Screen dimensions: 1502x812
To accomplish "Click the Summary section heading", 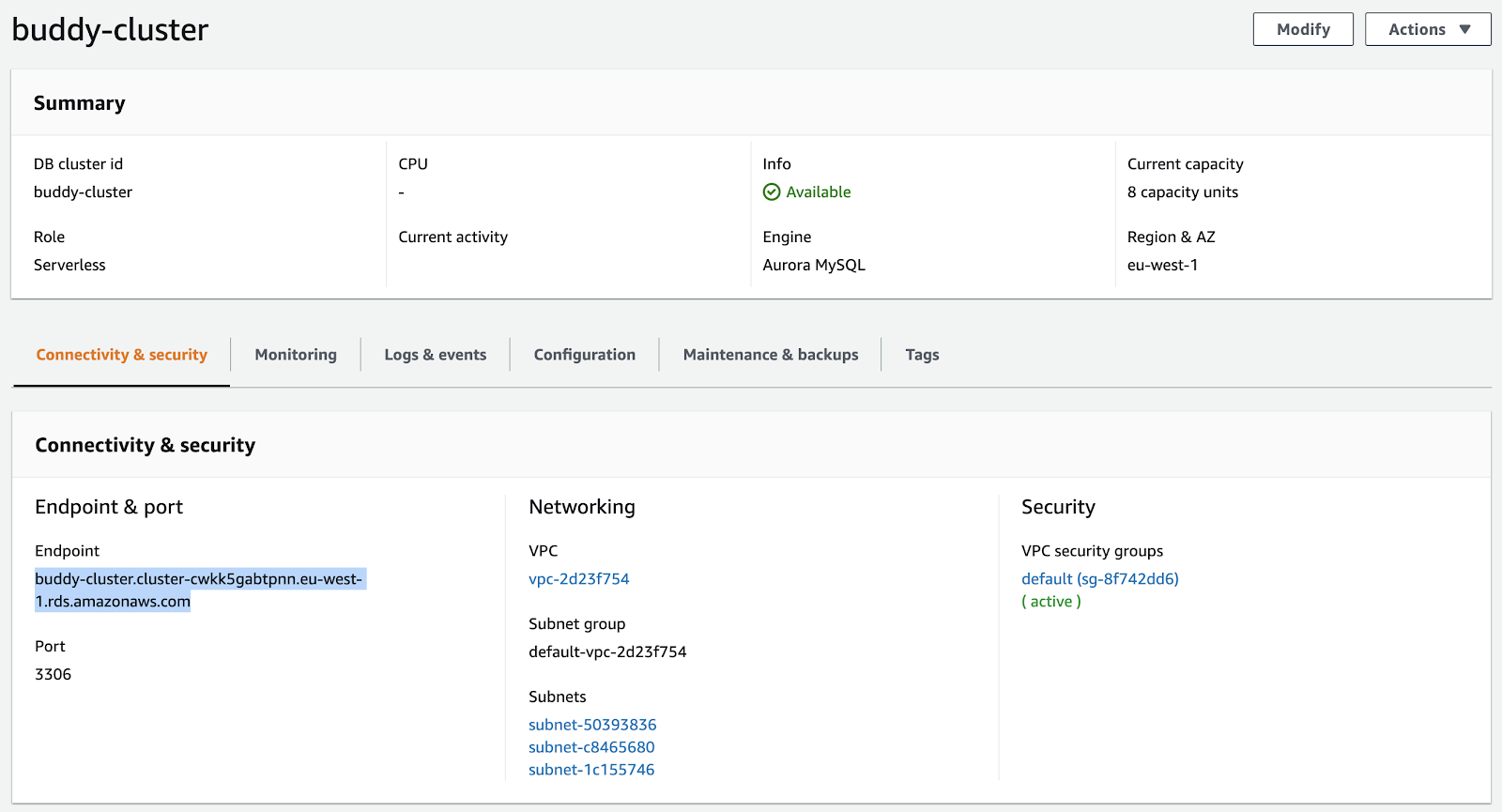I will (79, 103).
